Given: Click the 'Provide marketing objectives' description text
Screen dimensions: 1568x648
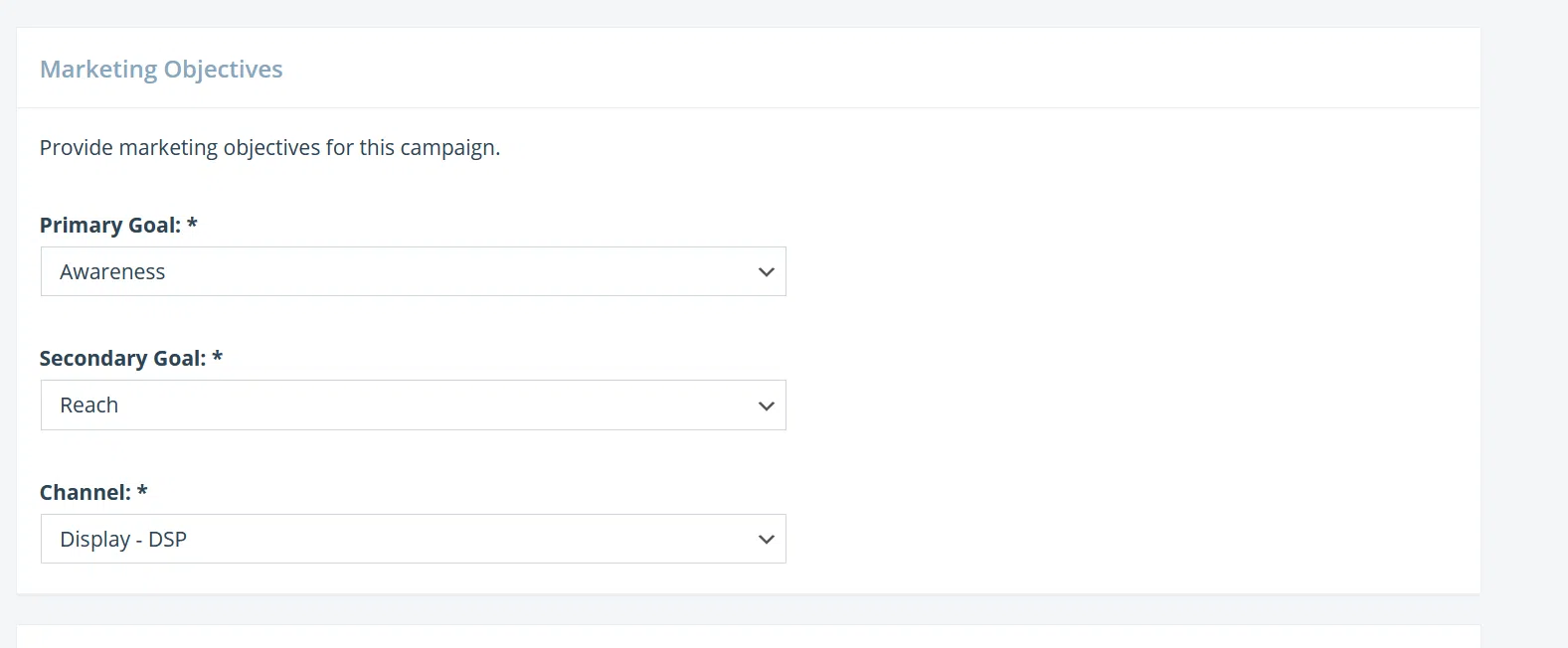Looking at the screenshot, I should click(x=269, y=148).
